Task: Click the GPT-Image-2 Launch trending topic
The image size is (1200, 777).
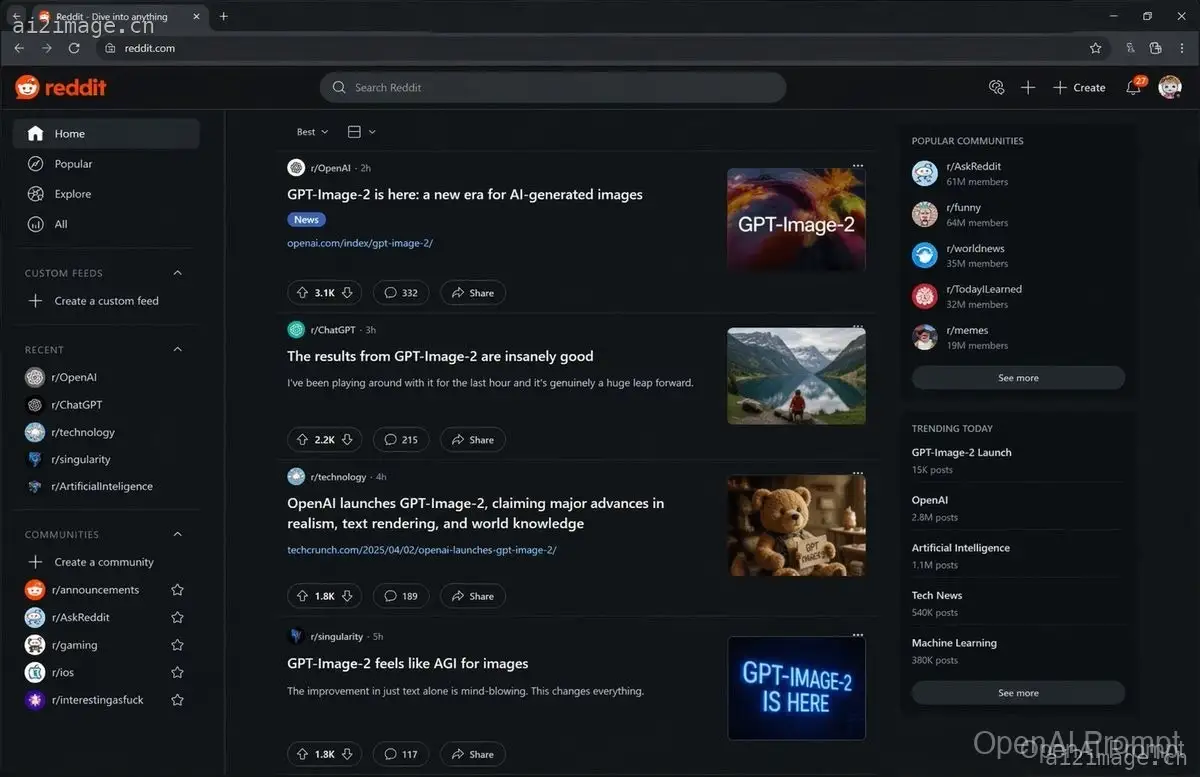Action: (x=961, y=453)
